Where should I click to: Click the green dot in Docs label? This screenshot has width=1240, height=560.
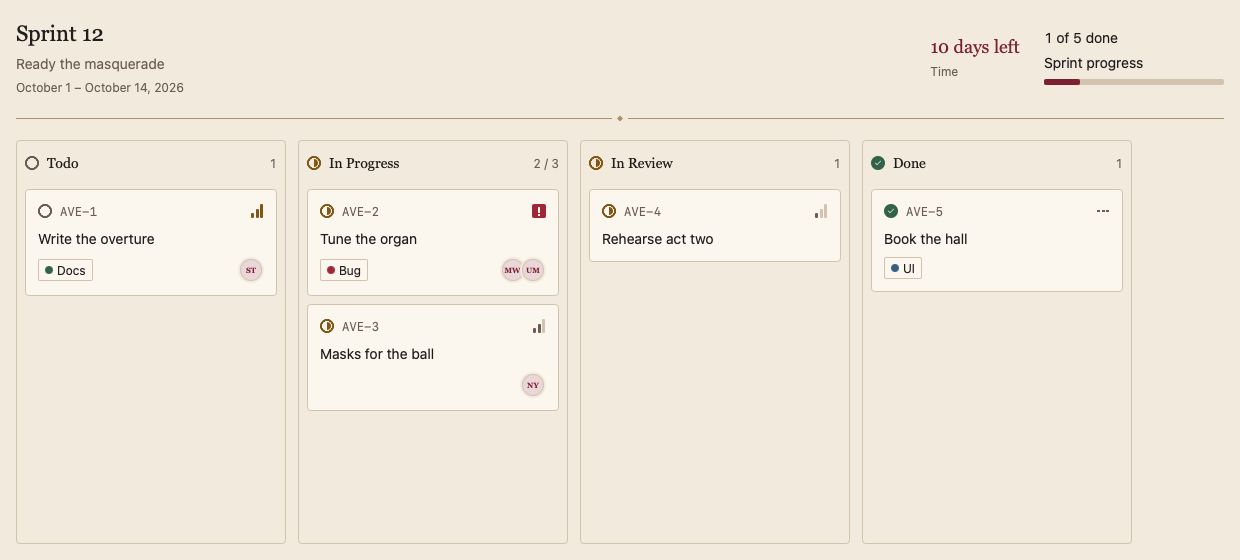click(x=49, y=270)
